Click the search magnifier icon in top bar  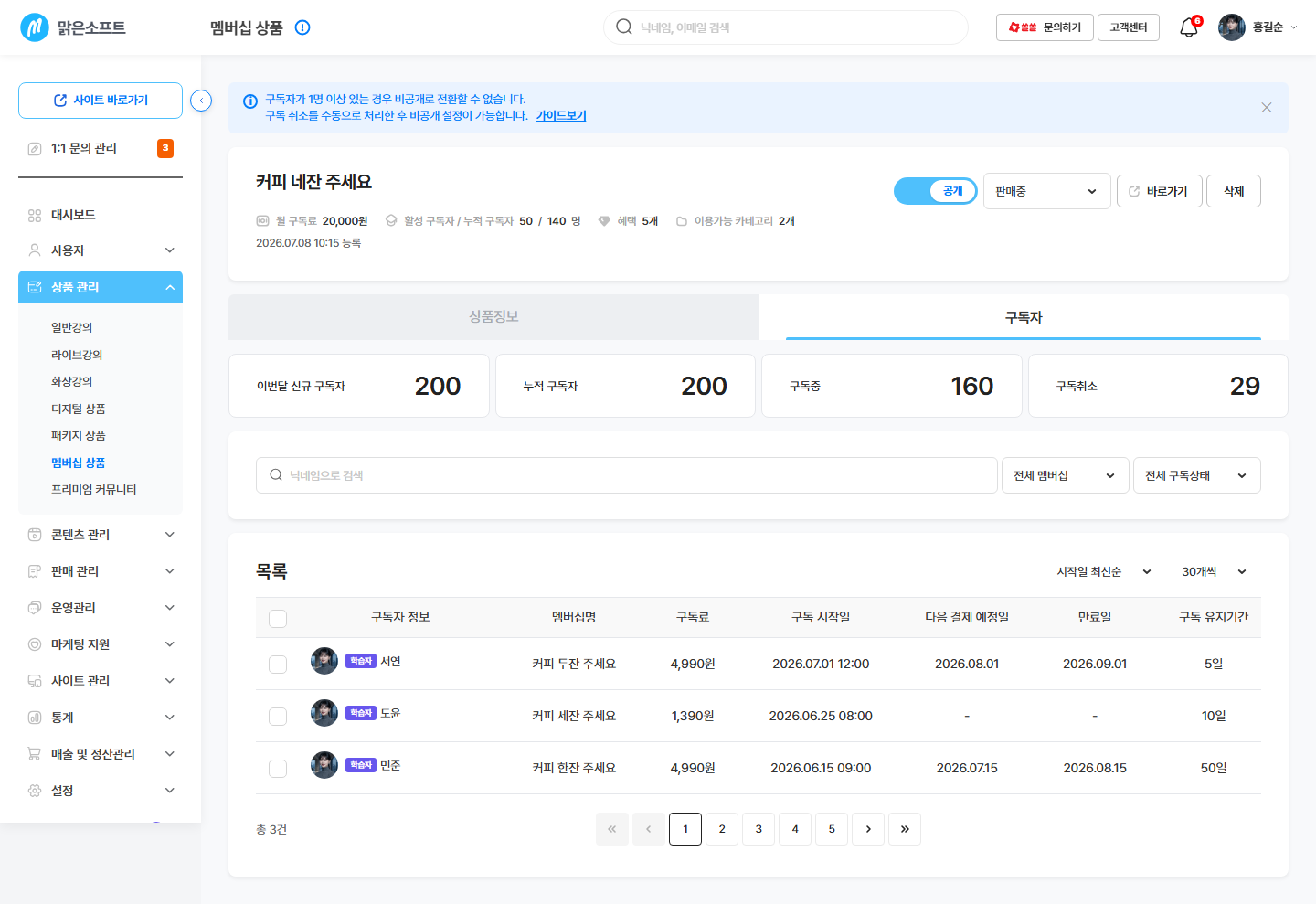[624, 27]
